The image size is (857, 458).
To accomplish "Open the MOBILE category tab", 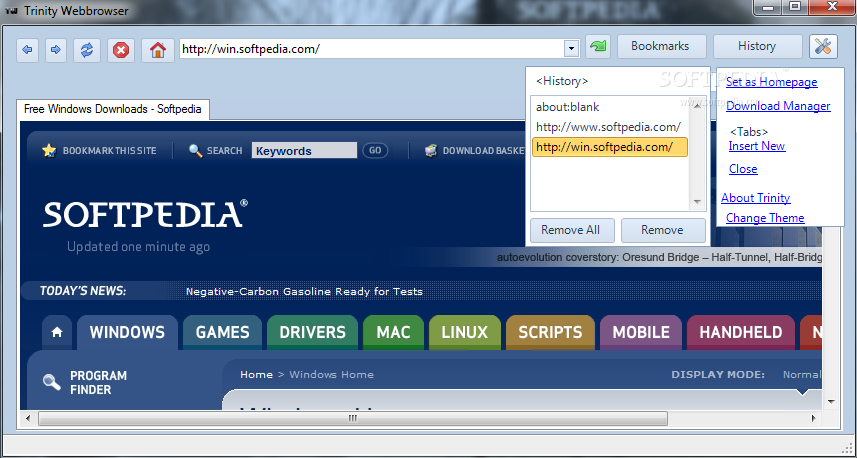I will pyautogui.click(x=641, y=332).
